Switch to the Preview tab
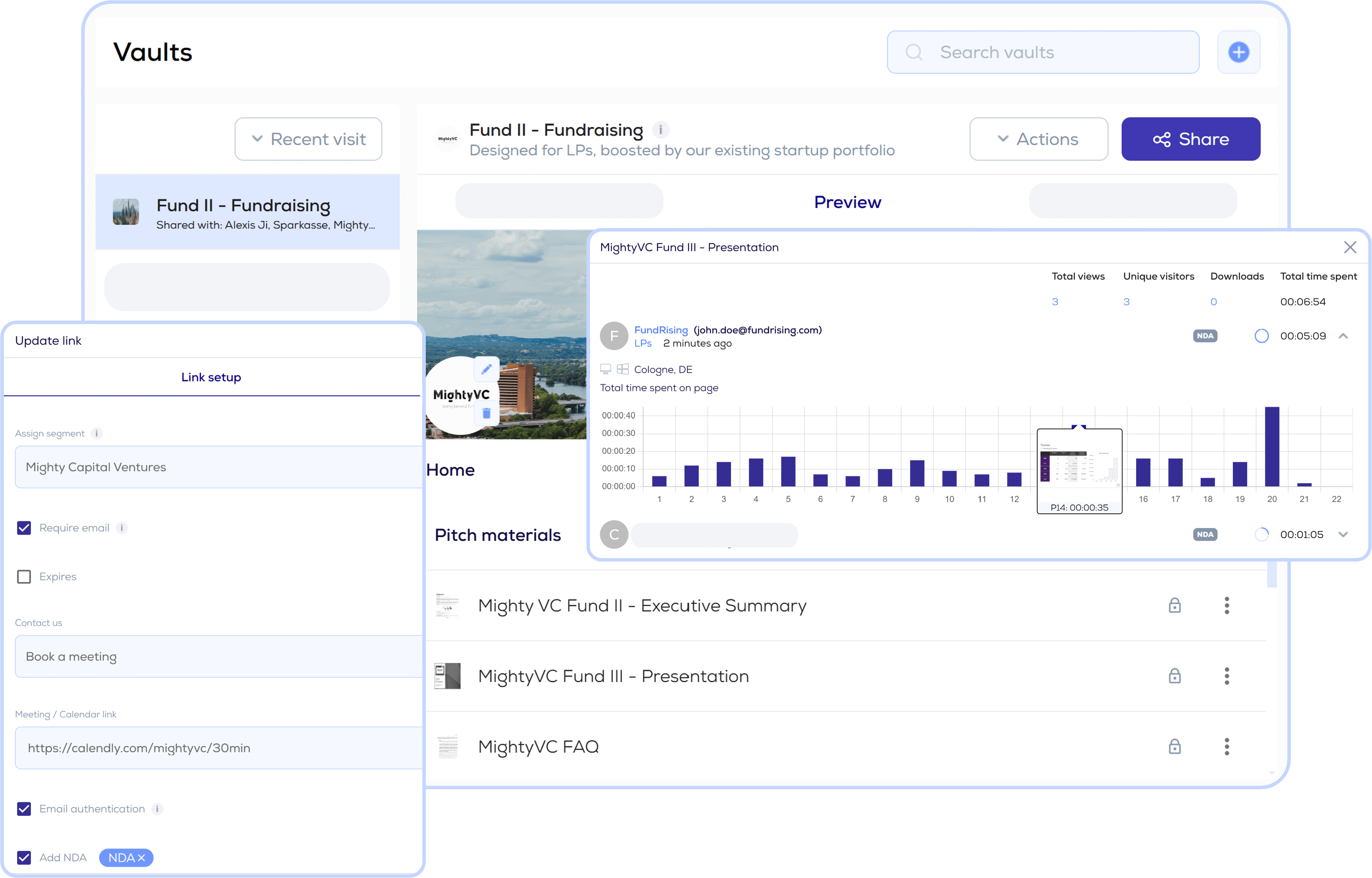The image size is (1372, 878). pyautogui.click(x=847, y=202)
